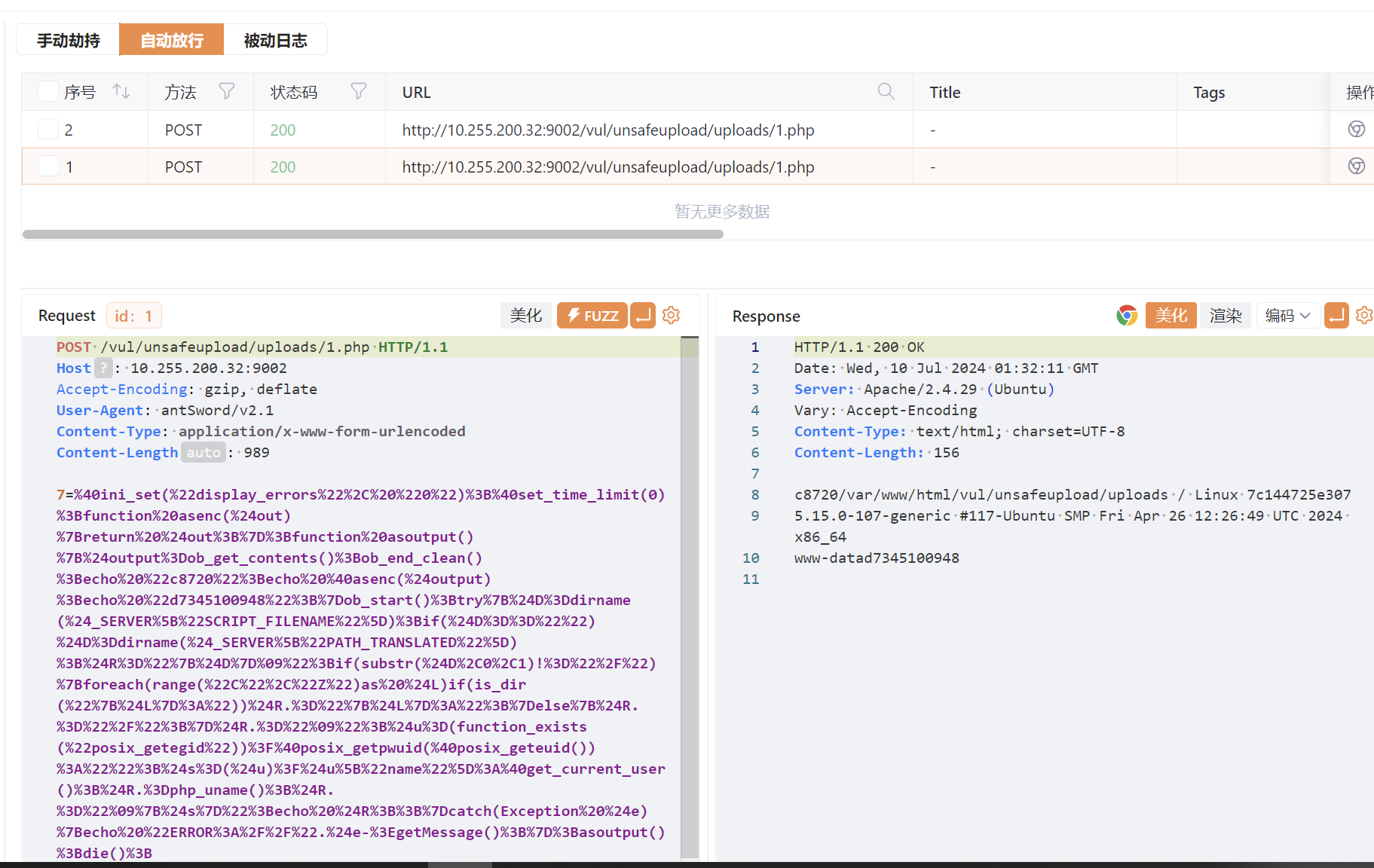The height and width of the screenshot is (868, 1374).
Task: Click the Content-Length auto tag
Action: [203, 453]
